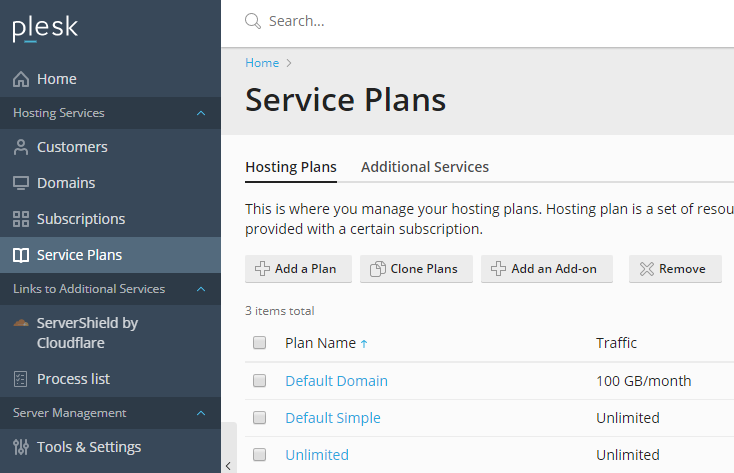Tick the select-all checkbox in table header
The height and width of the screenshot is (473, 734).
[x=259, y=343]
